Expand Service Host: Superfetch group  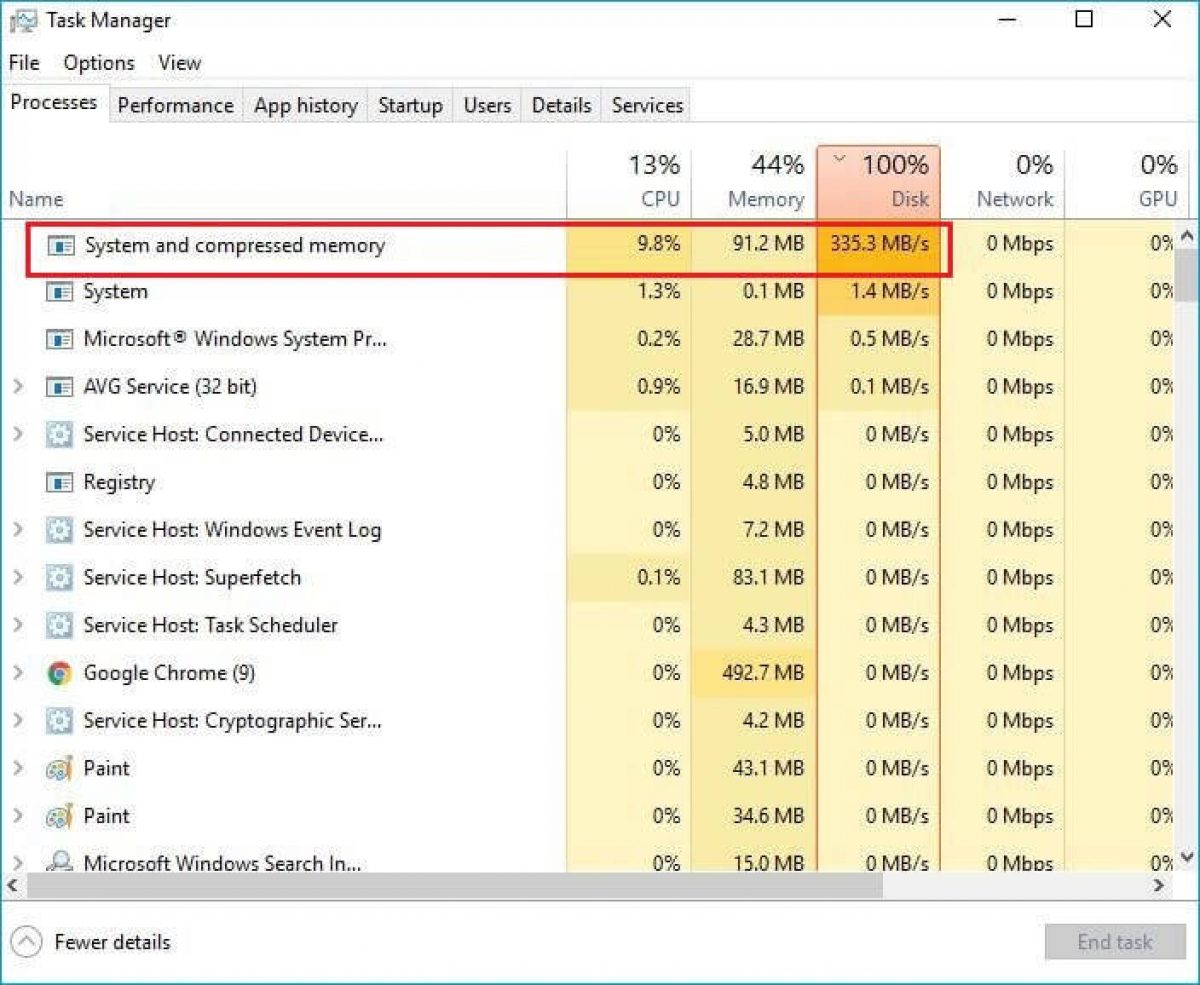coord(17,578)
